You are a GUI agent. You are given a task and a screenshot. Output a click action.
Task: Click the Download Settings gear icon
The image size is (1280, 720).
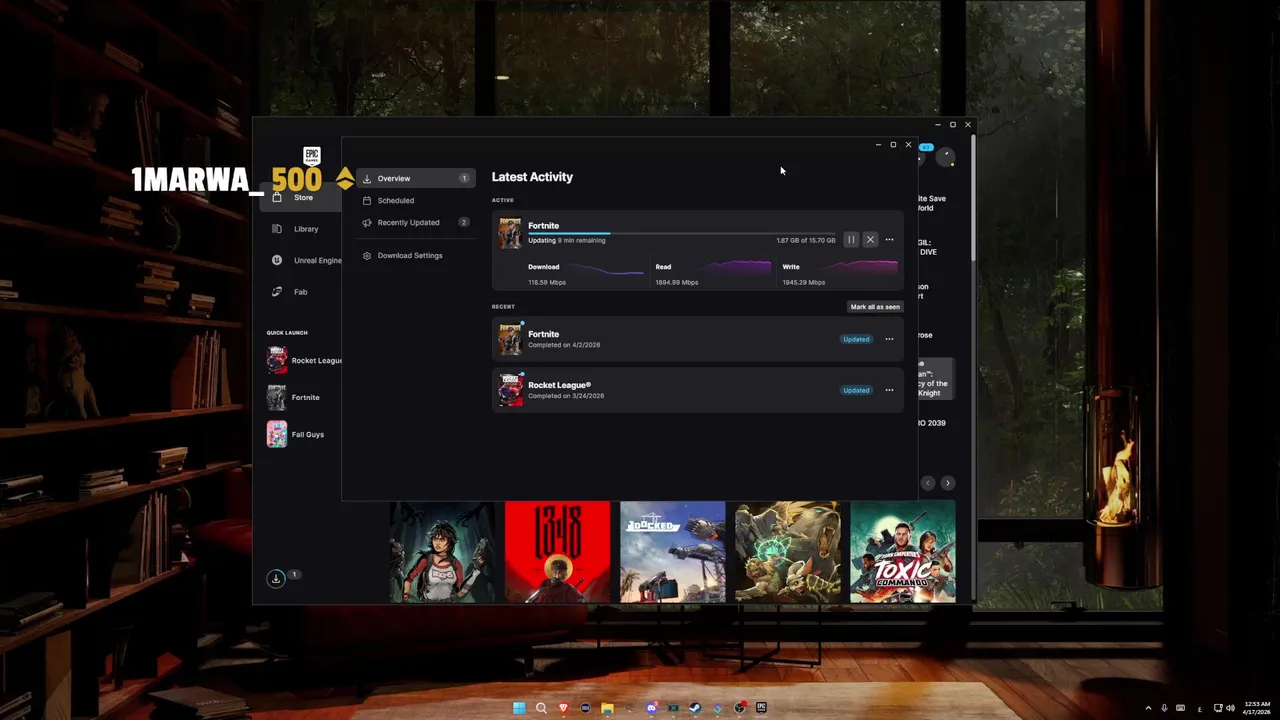point(367,256)
